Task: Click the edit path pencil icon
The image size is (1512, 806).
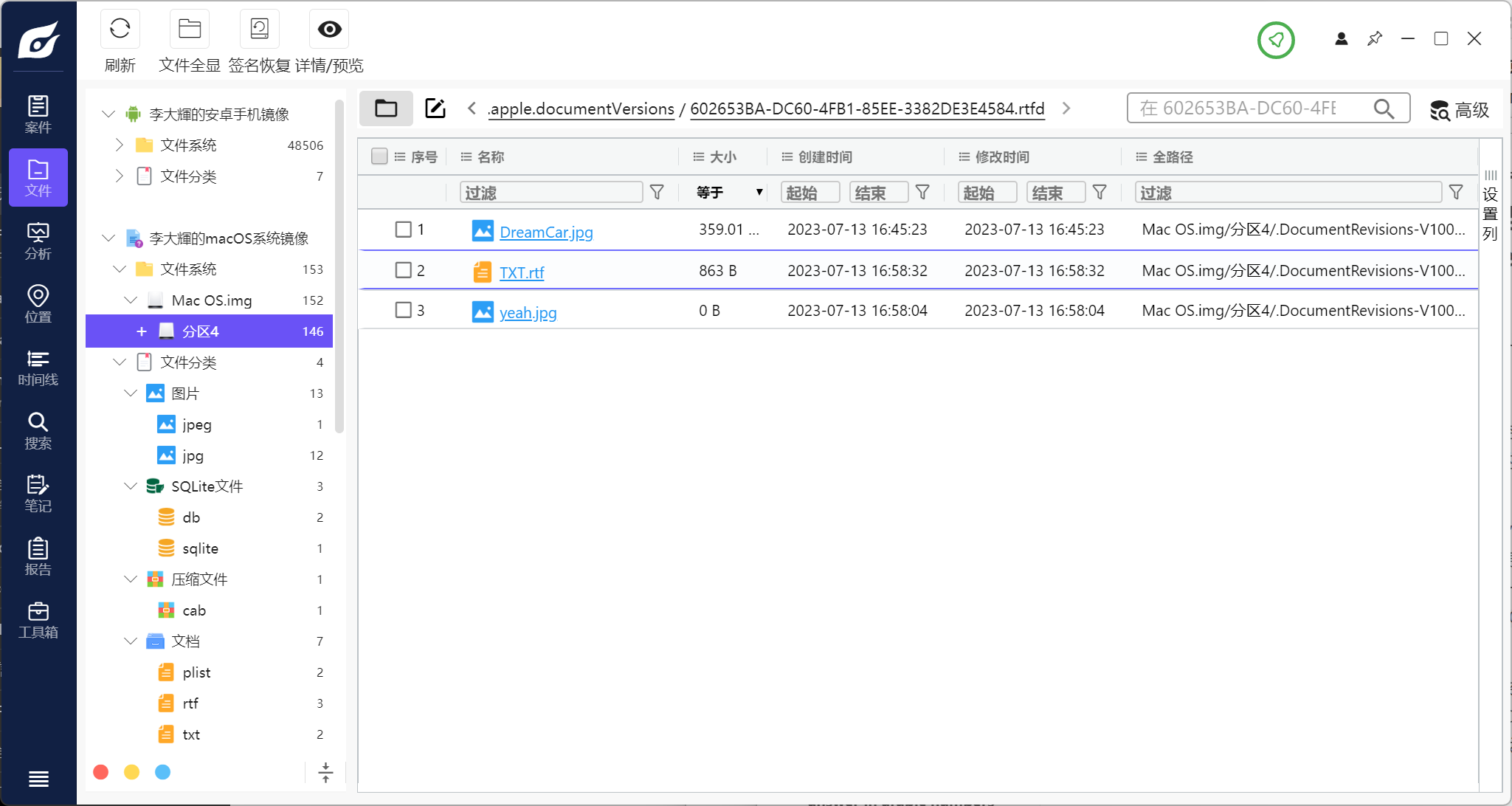Action: tap(435, 108)
